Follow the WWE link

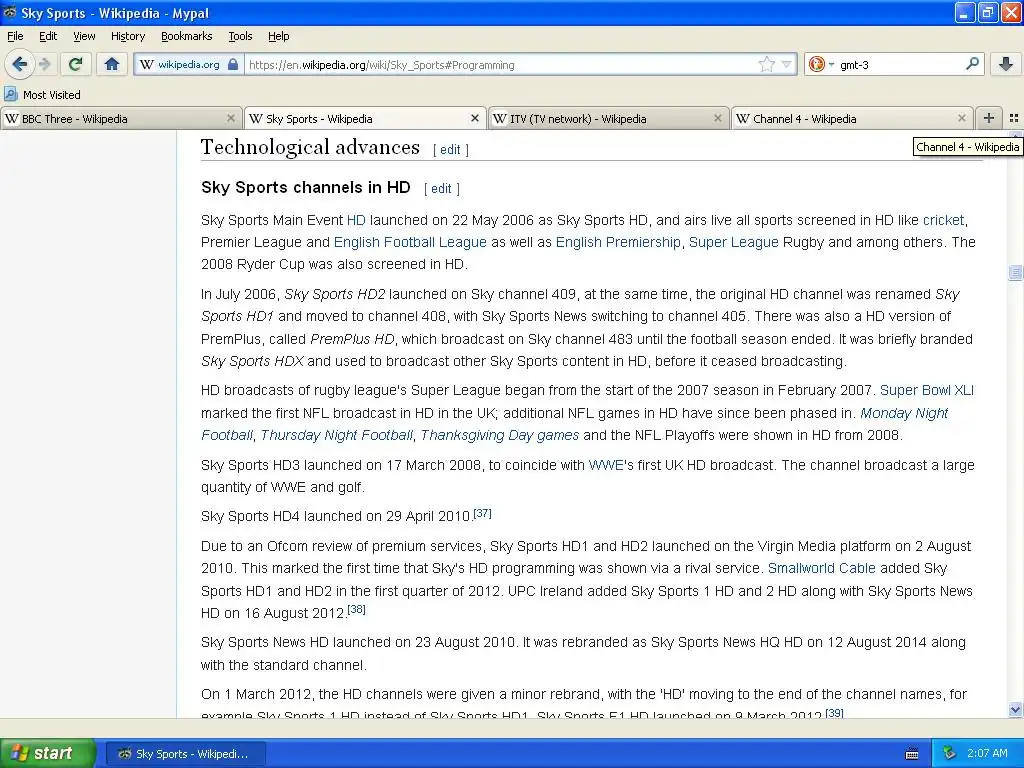[606, 465]
